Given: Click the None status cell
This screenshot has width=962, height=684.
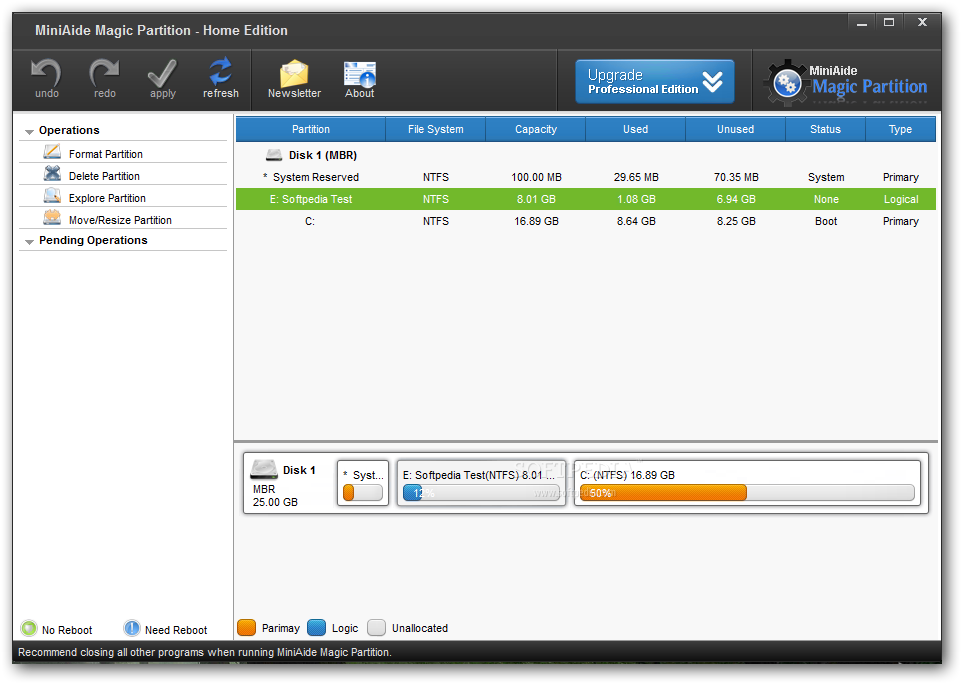Looking at the screenshot, I should pyautogui.click(x=826, y=199).
